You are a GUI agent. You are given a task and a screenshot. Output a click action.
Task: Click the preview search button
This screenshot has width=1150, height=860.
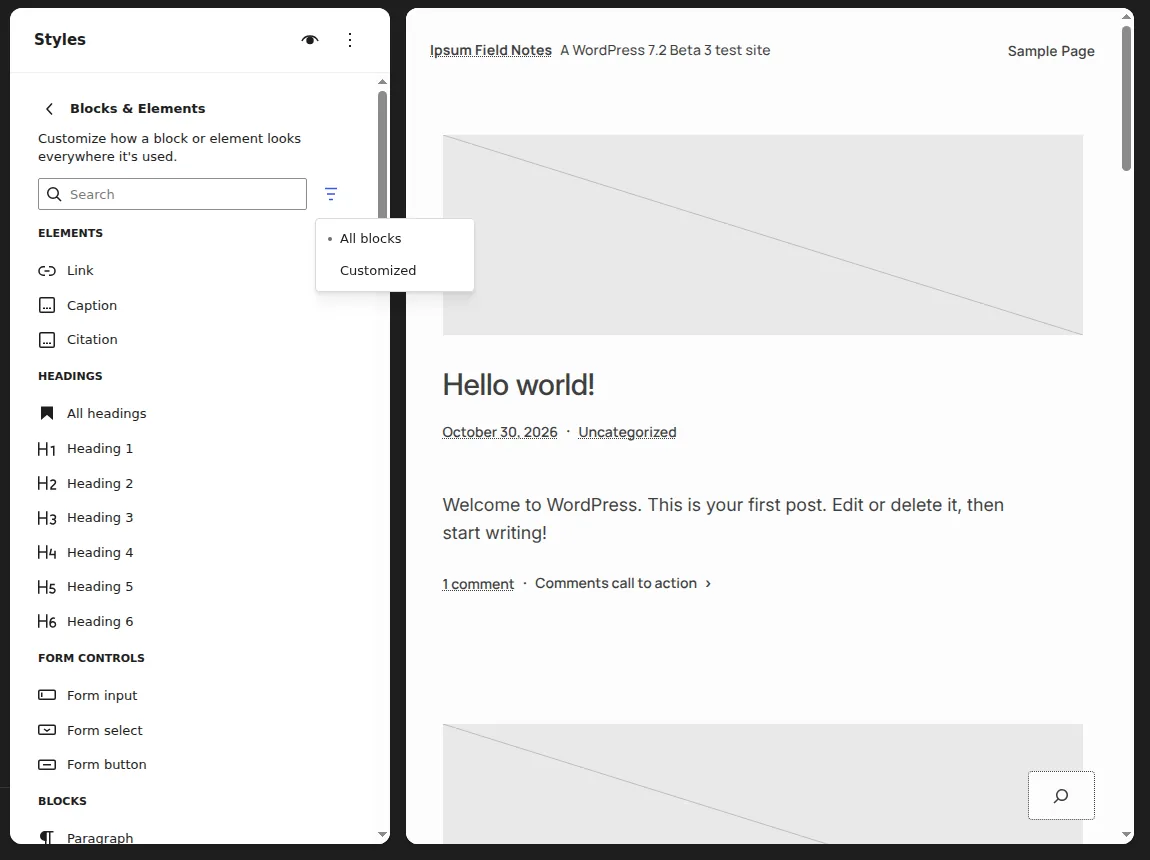[1061, 795]
